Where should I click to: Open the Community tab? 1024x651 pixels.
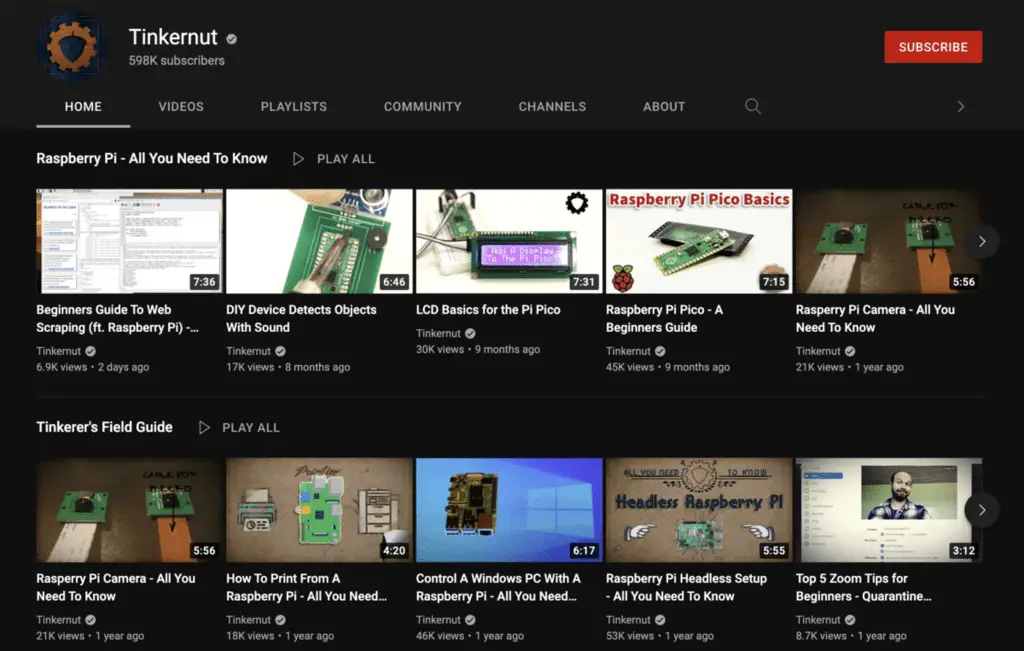click(x=423, y=106)
